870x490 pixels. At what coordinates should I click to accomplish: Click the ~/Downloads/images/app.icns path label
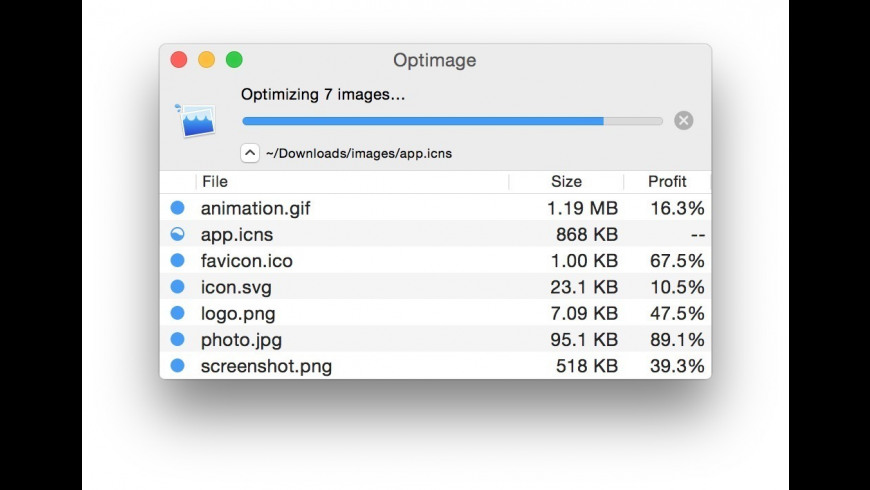pyautogui.click(x=358, y=154)
